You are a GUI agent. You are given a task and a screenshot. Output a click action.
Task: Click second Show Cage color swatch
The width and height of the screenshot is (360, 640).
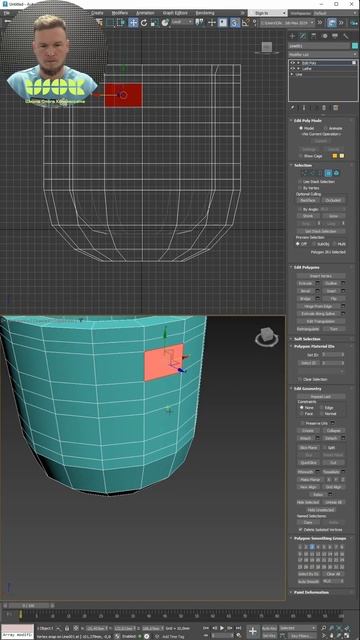342,156
